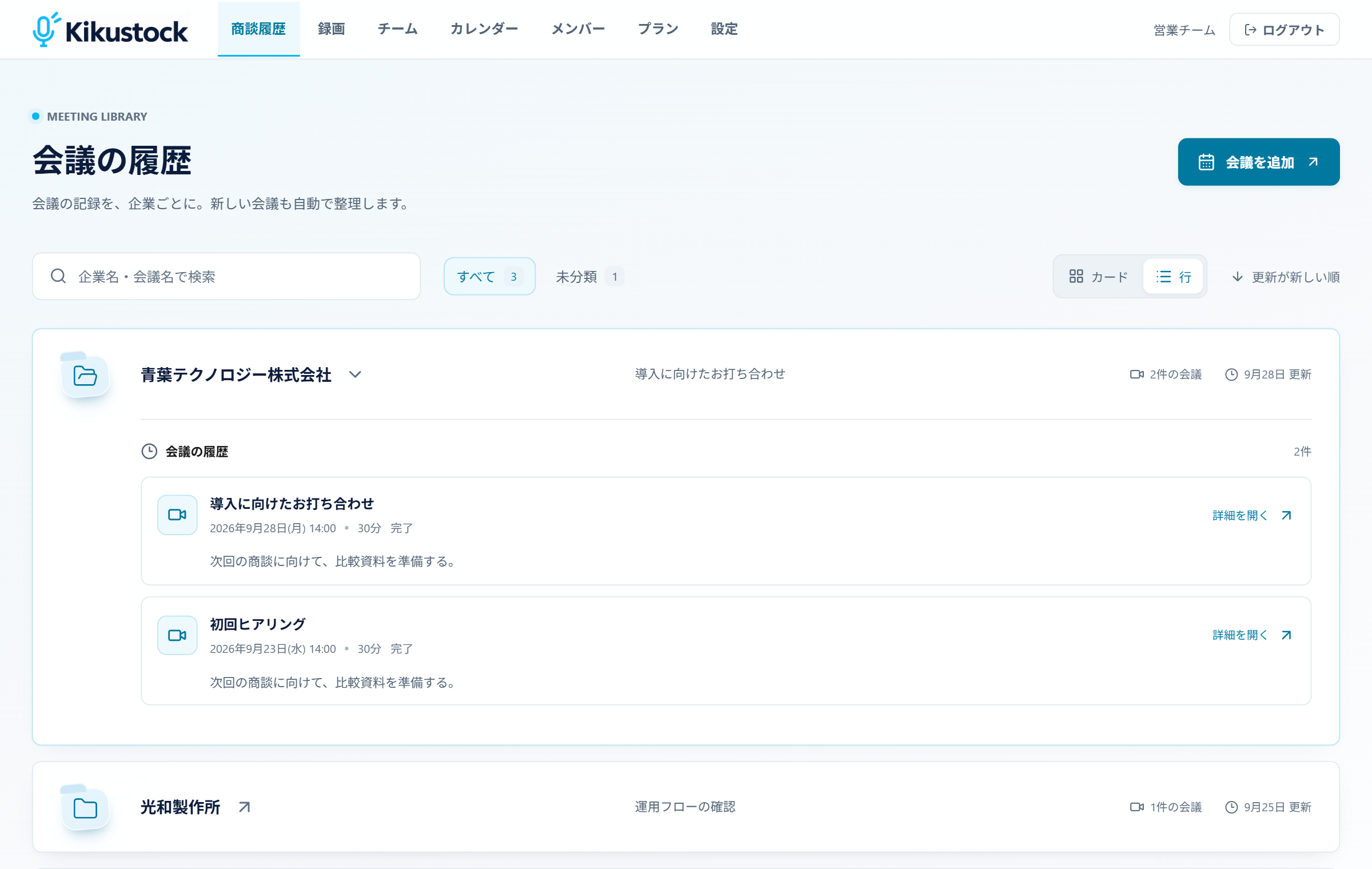Image resolution: width=1372 pixels, height=869 pixels.
Task: Click the 会議を追加 button
Action: point(1258,162)
